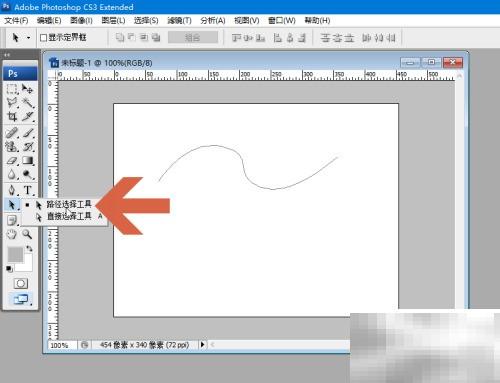
Task: Open the 滤镜(T) menu
Action: point(179,21)
